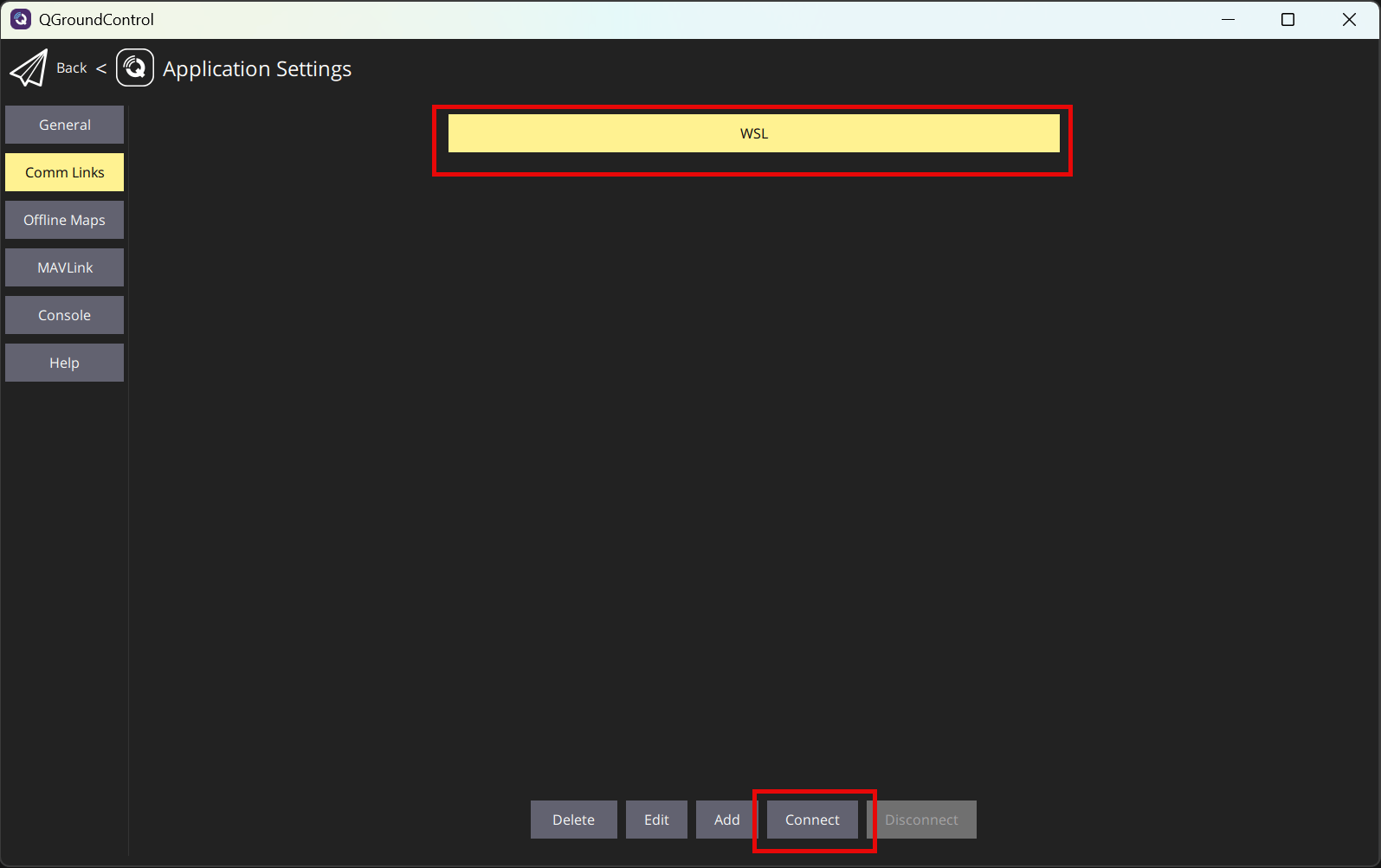Image resolution: width=1381 pixels, height=868 pixels.
Task: Edit the selected link configuration
Action: [x=656, y=820]
